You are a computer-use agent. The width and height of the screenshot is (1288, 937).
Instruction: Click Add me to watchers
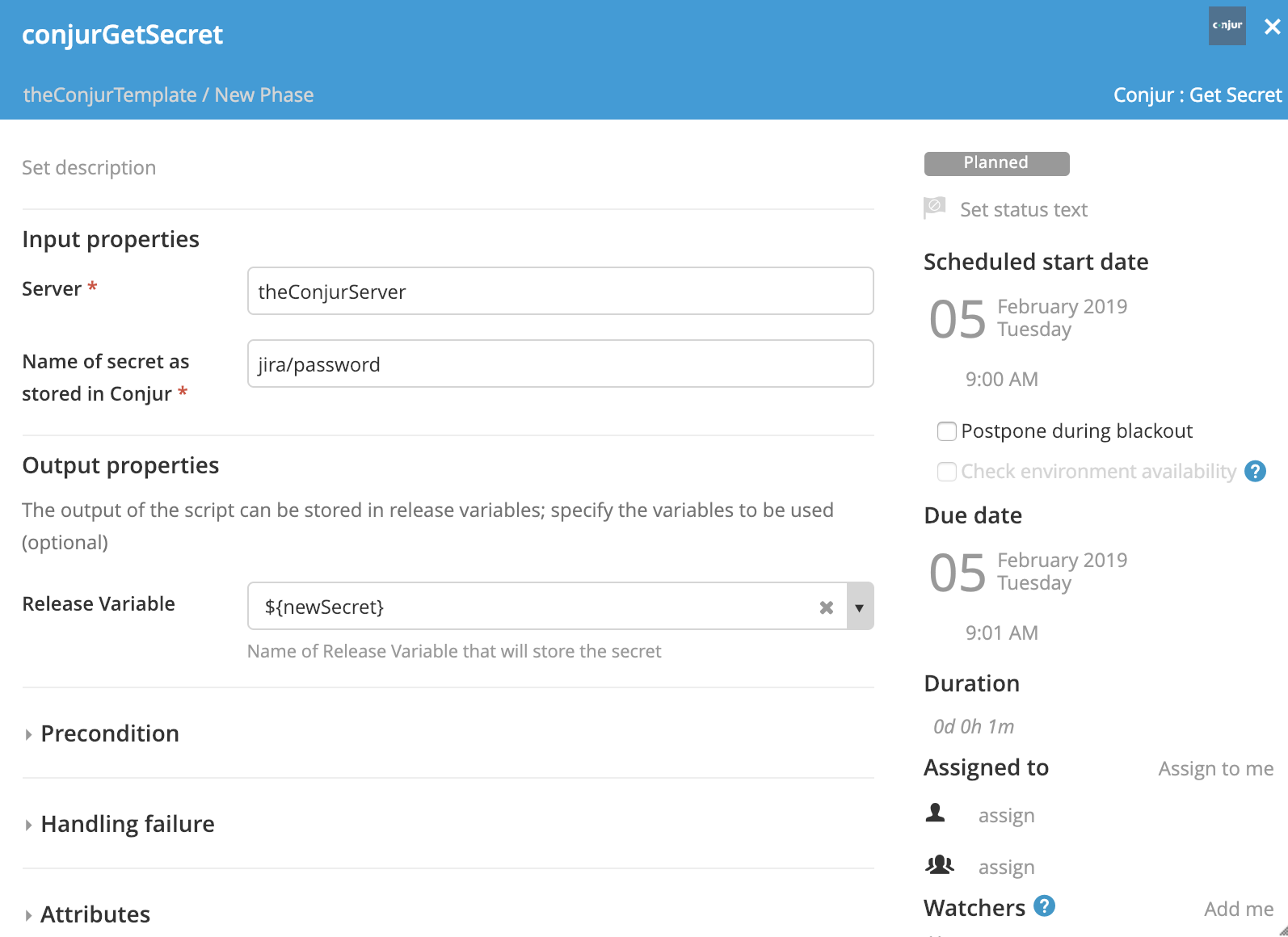point(1239,909)
